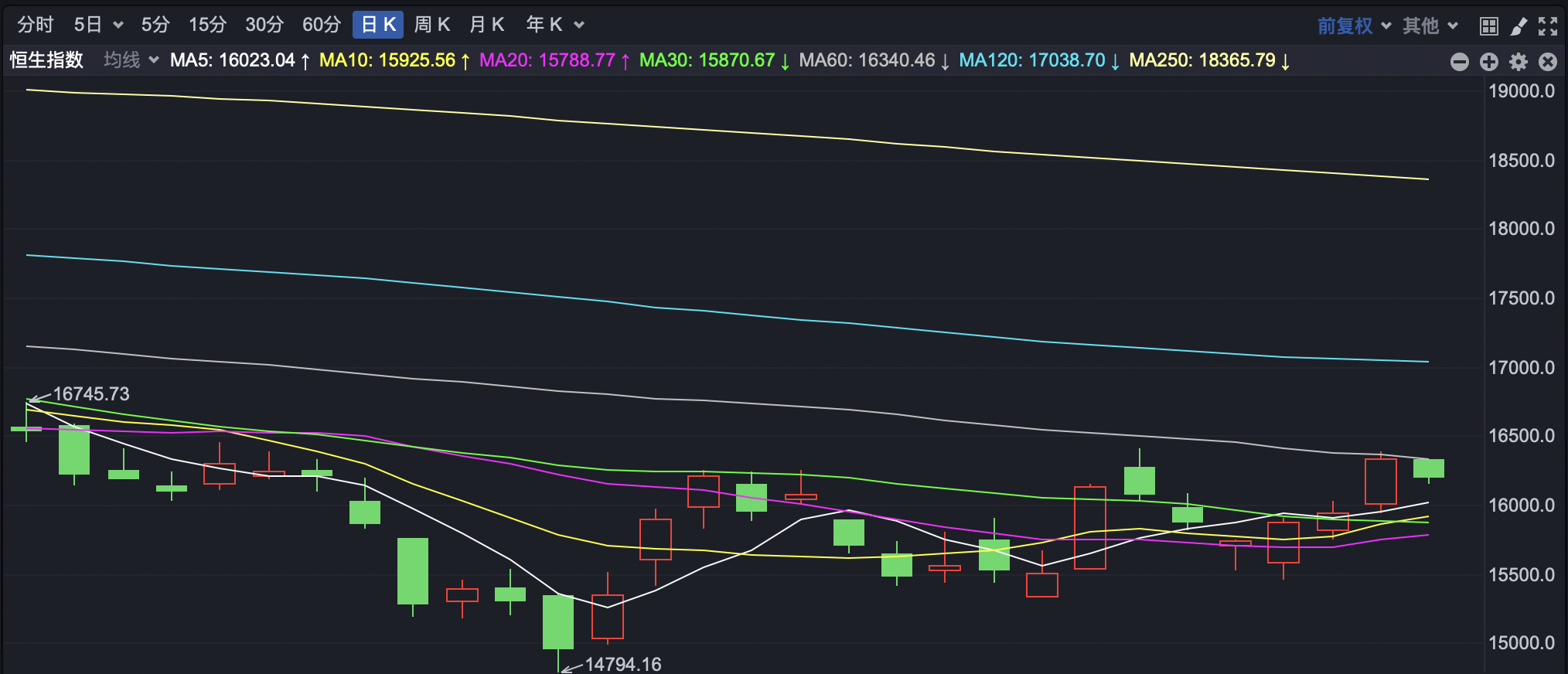The height and width of the screenshot is (674, 1568).
Task: Enter fullscreen chart mode icon
Action: click(x=1548, y=26)
